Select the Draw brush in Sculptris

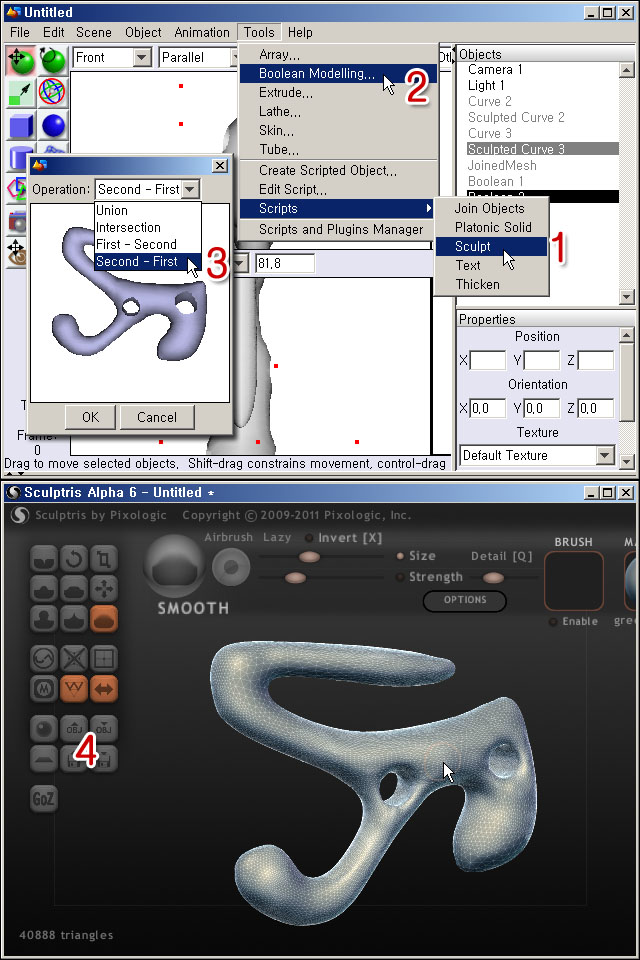point(44,589)
